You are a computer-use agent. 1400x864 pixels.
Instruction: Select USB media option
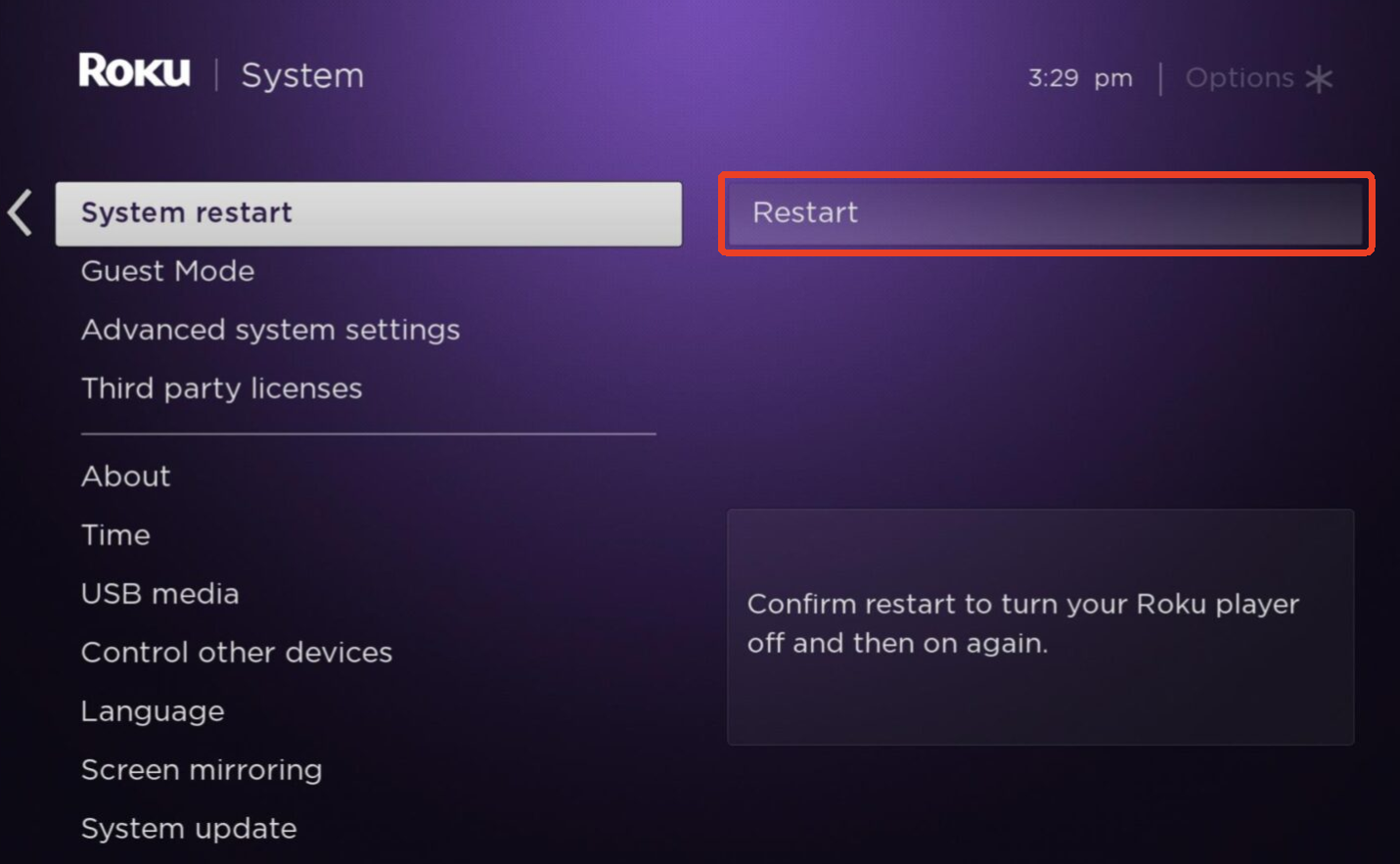pyautogui.click(x=159, y=594)
